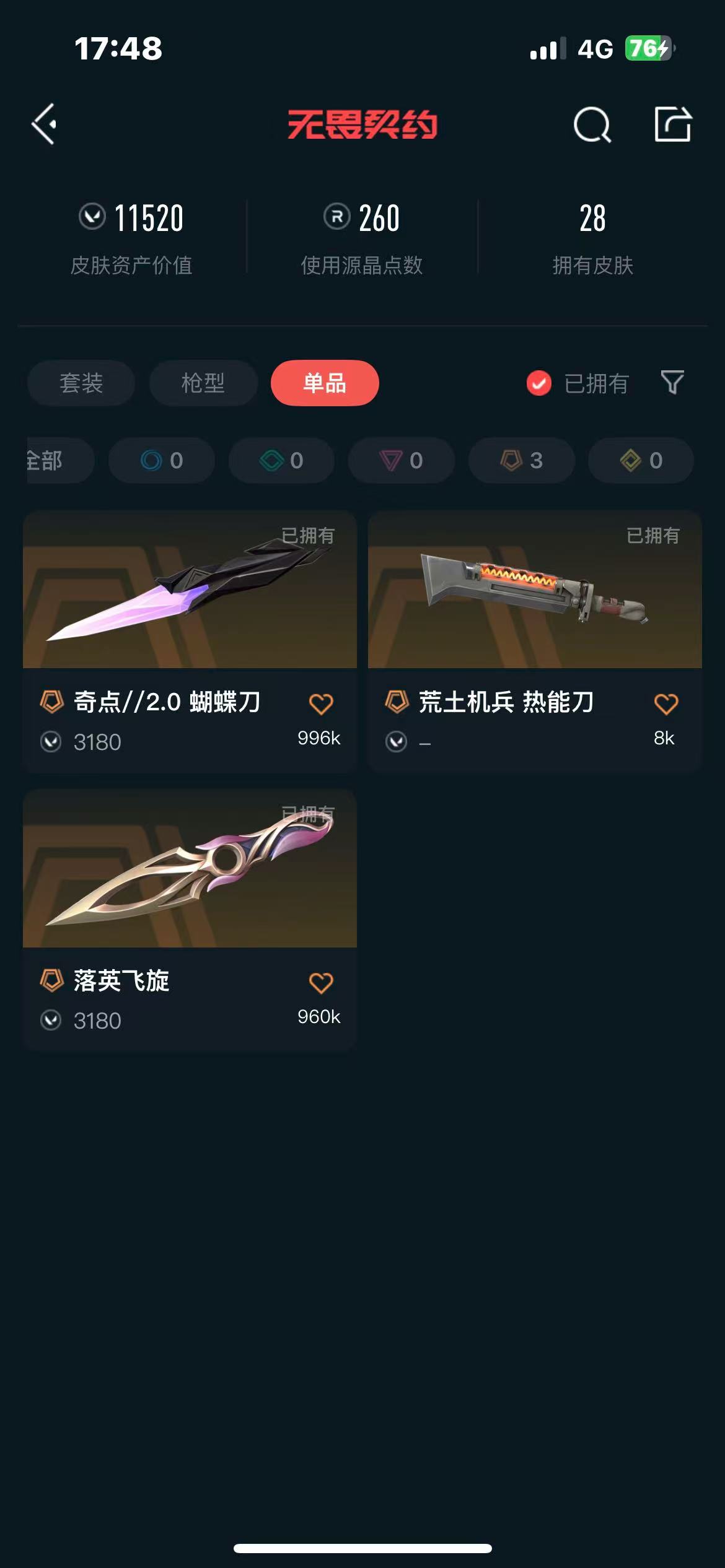Toggle the 已拥有 owned checkbox

538,383
